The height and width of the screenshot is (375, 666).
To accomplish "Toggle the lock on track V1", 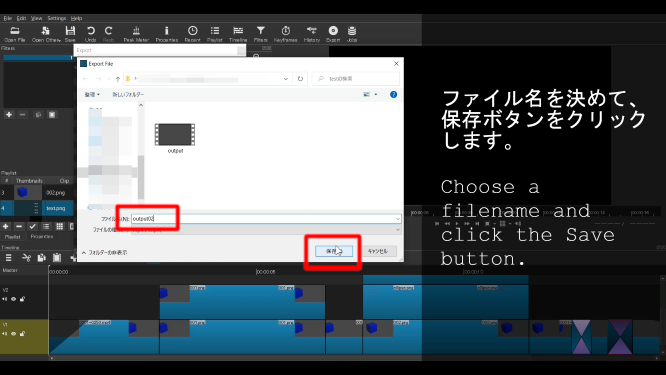I will 22,334.
